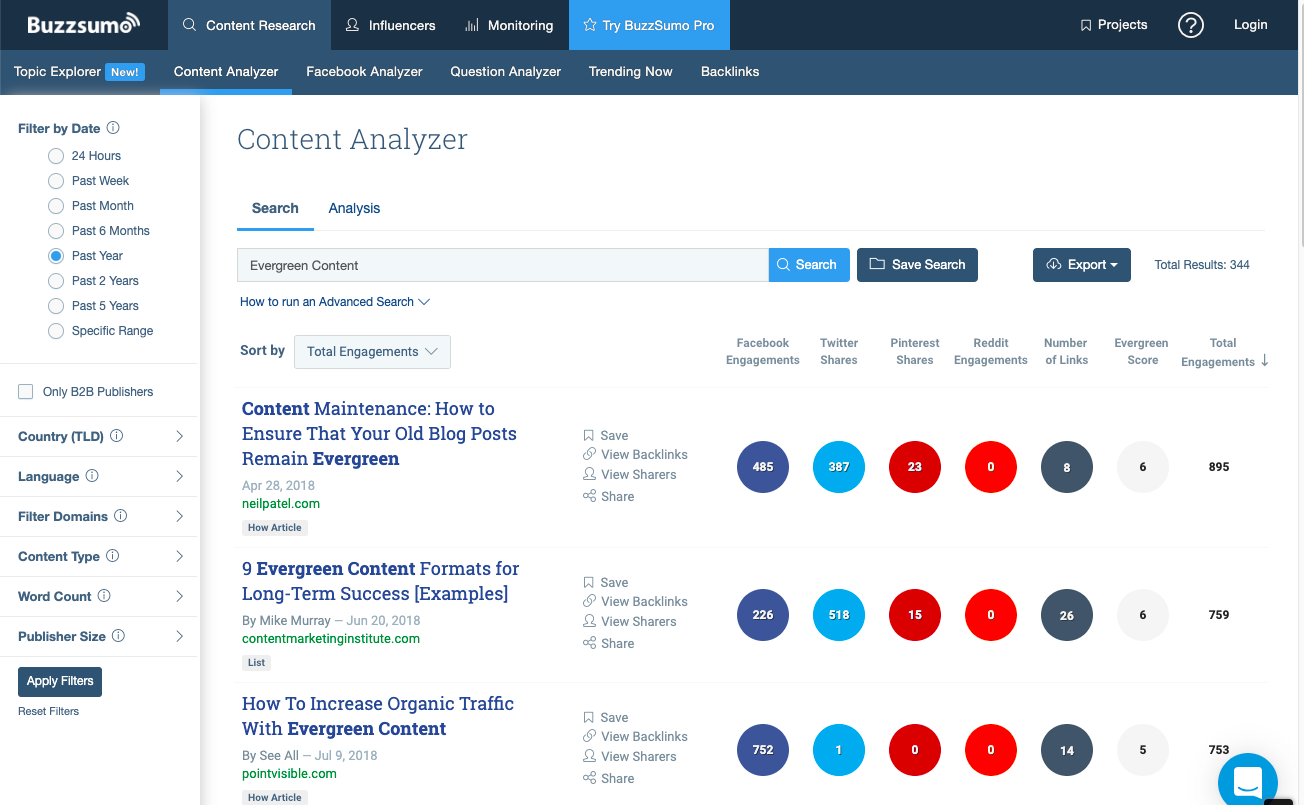Click the info icon next to Language
Screen dimensions: 1304x805
pyautogui.click(x=92, y=476)
